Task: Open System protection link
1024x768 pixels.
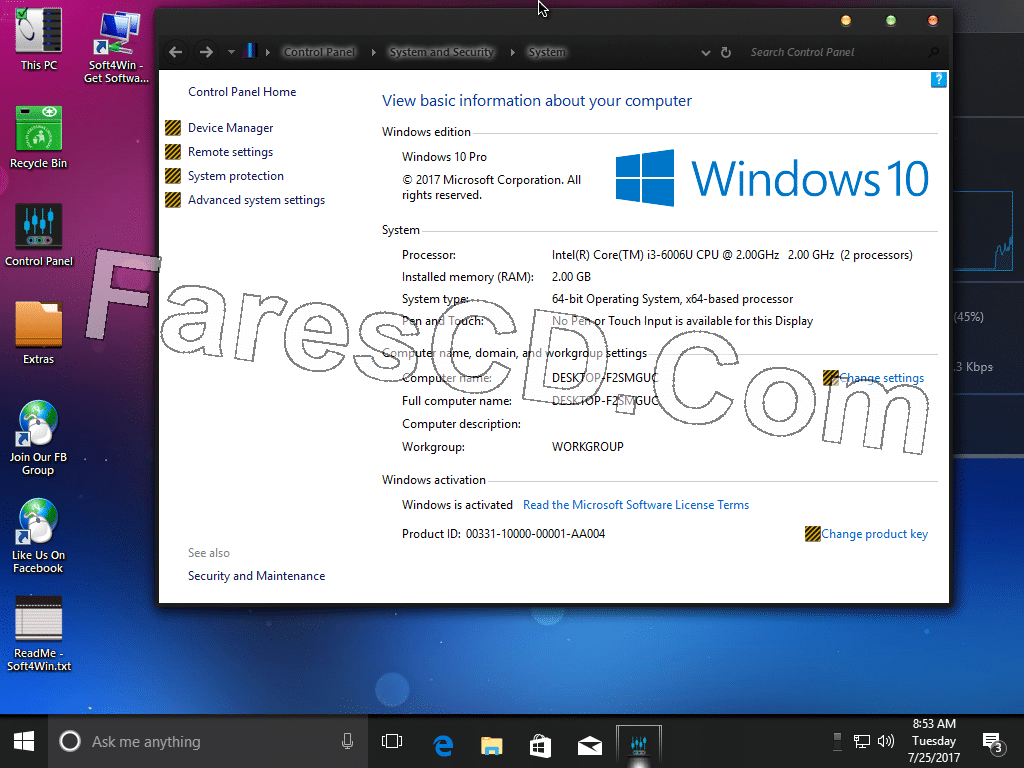Action: pyautogui.click(x=236, y=176)
